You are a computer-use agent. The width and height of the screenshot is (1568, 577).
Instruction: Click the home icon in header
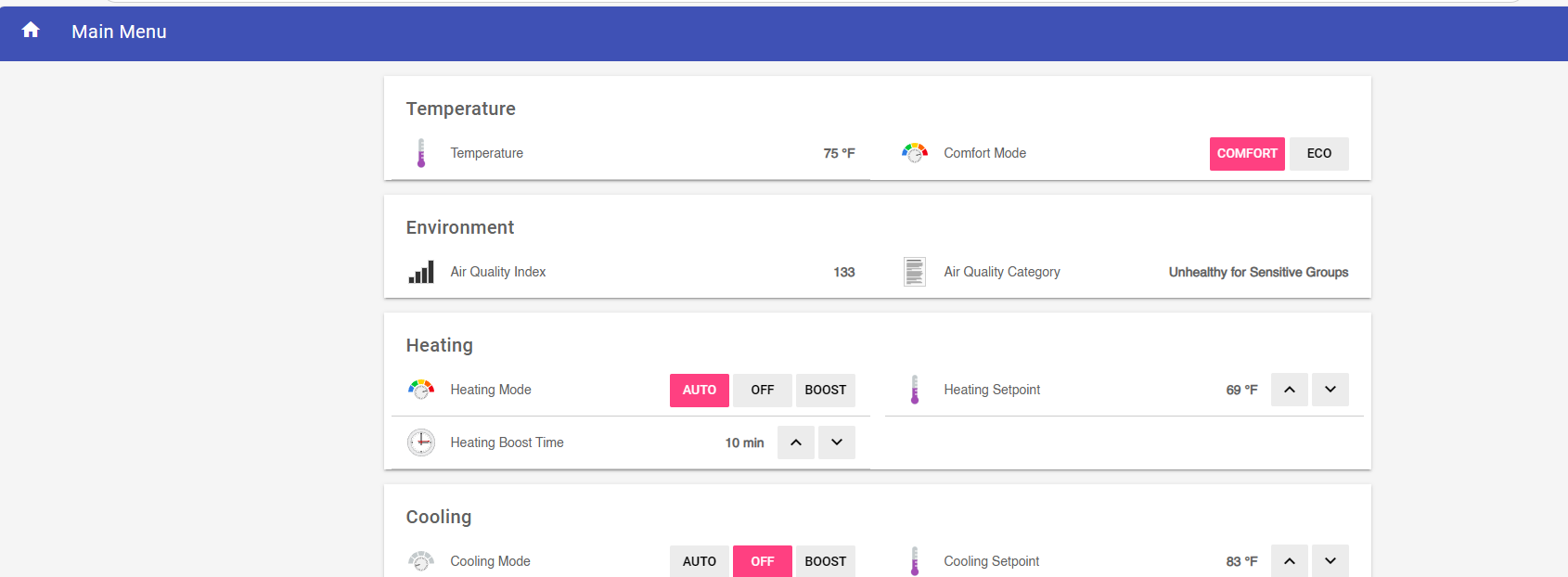(x=31, y=31)
